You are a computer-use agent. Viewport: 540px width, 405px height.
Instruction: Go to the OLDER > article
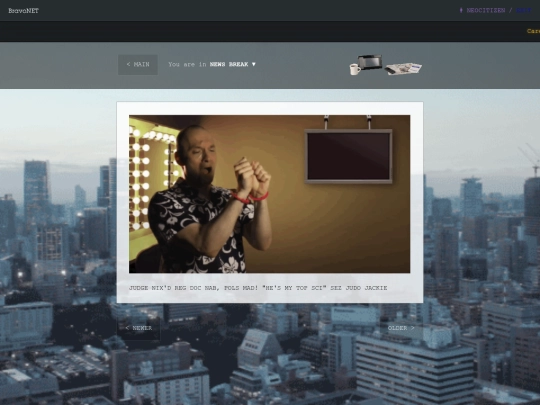click(x=401, y=328)
